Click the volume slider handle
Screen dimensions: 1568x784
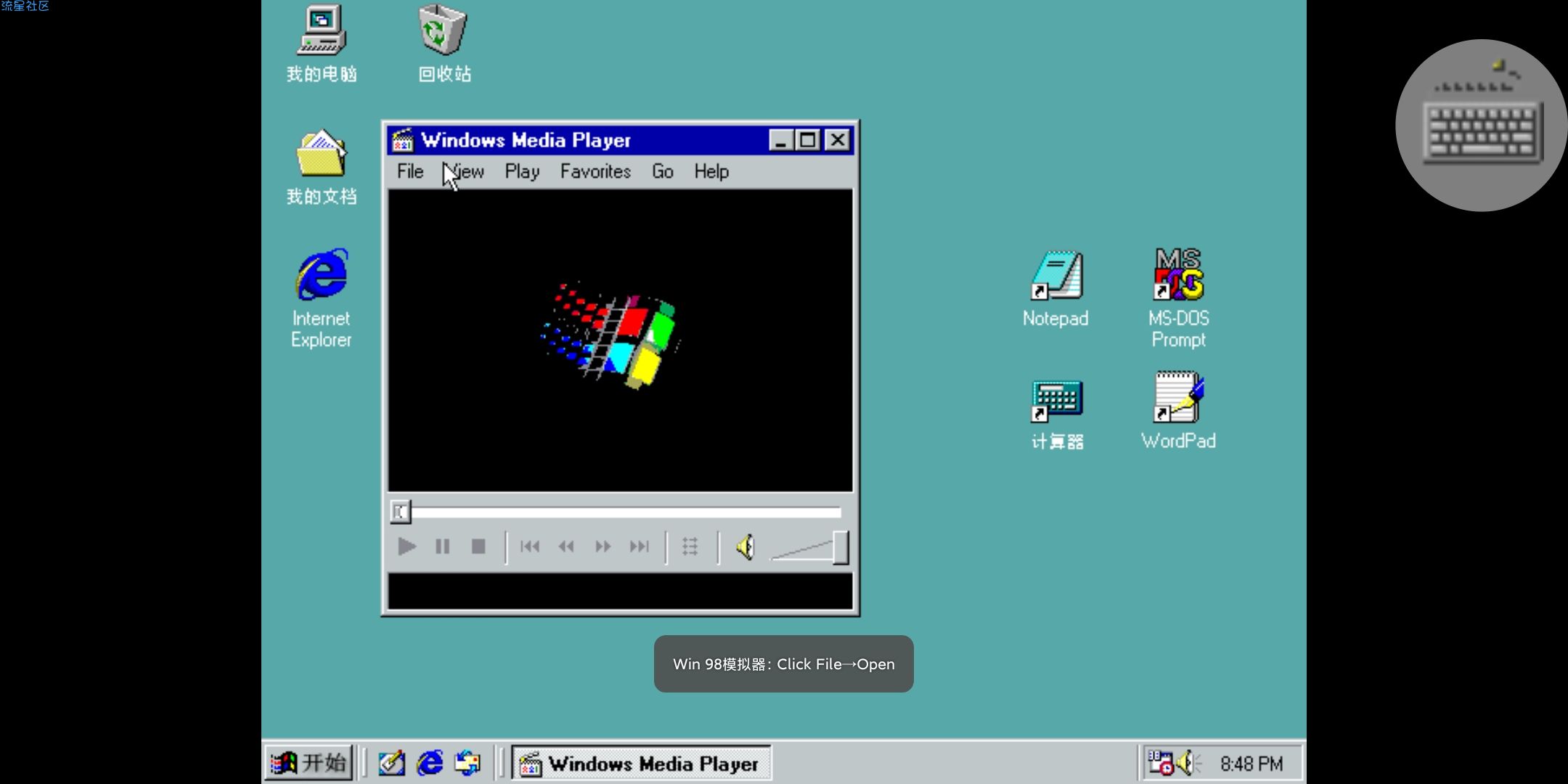click(841, 548)
